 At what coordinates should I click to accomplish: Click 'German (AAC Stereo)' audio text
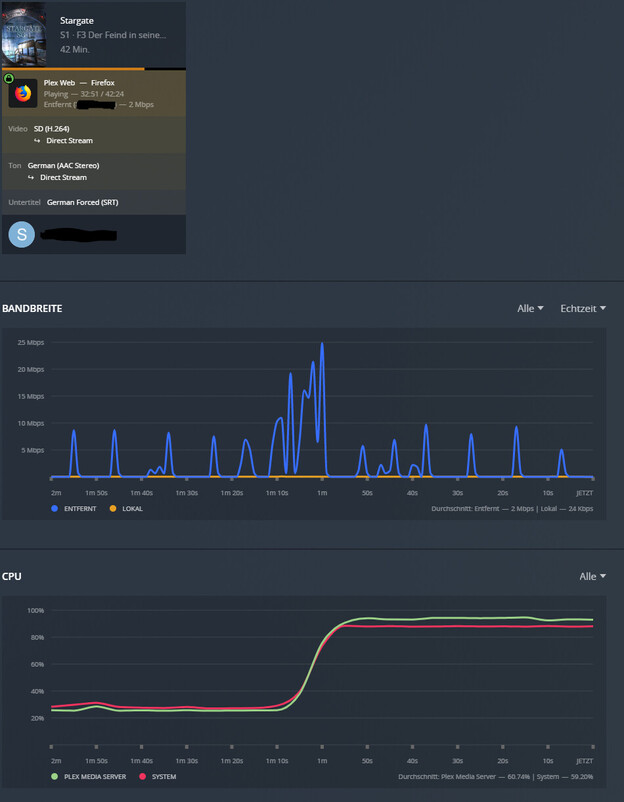63,165
